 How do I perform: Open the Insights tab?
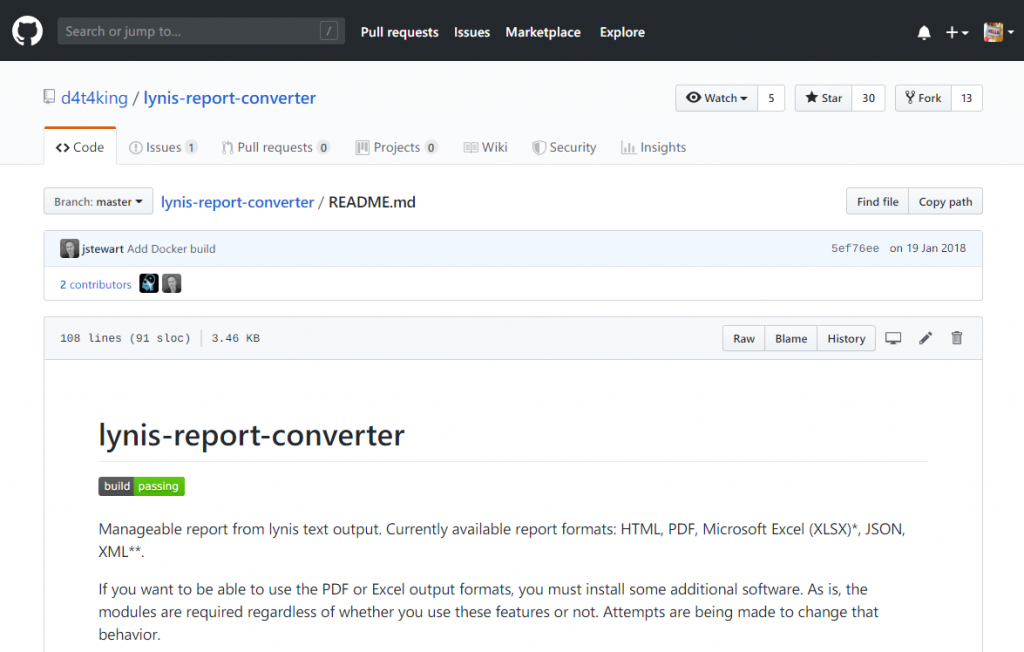[x=653, y=147]
